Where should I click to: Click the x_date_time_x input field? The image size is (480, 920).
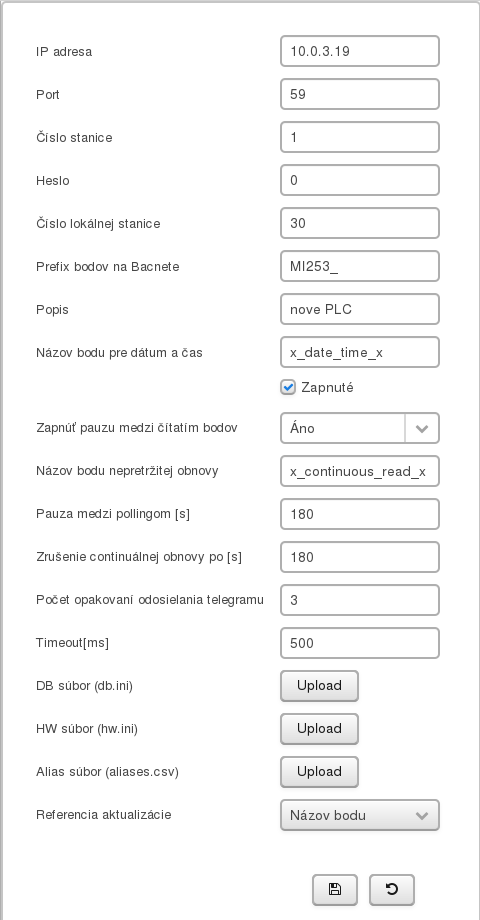click(360, 352)
